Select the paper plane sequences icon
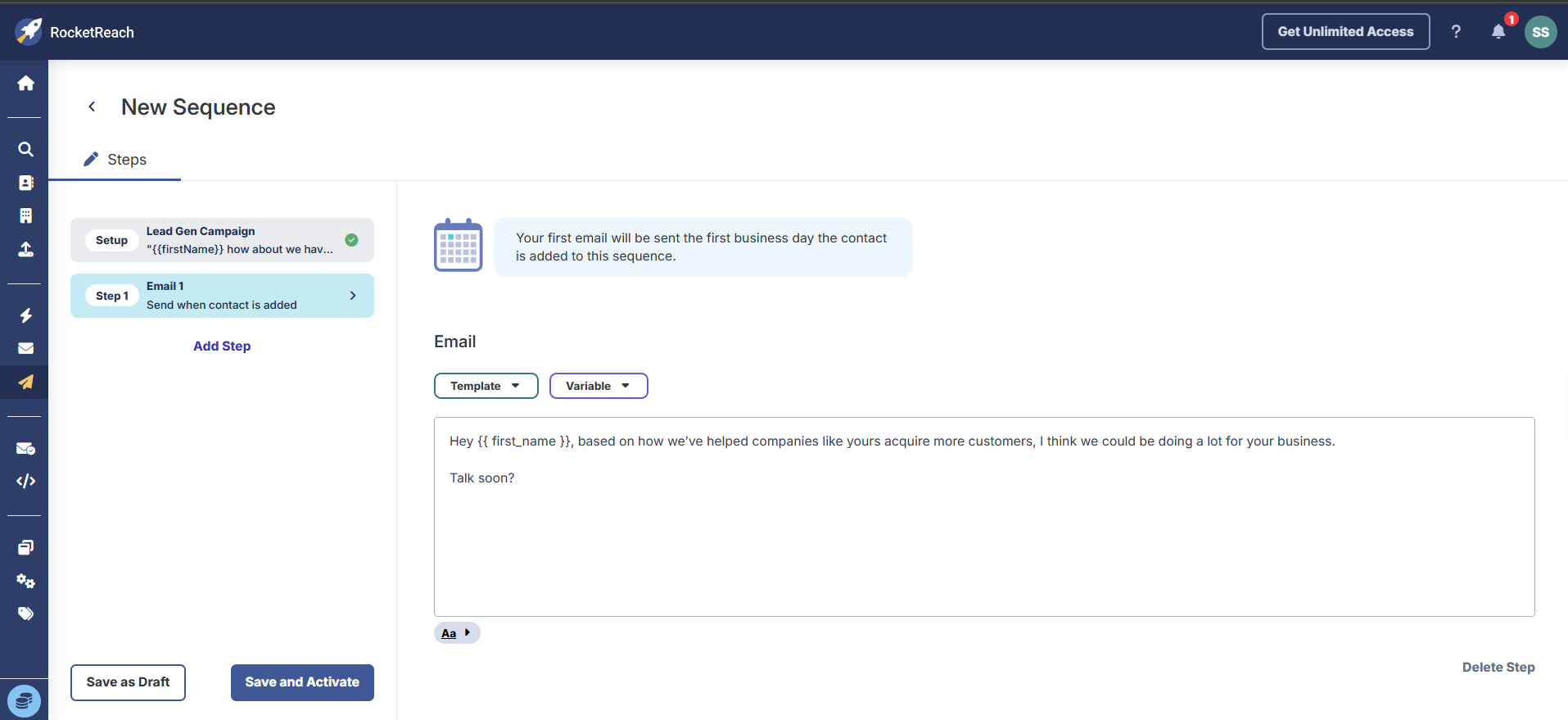The width and height of the screenshot is (1568, 720). point(25,382)
